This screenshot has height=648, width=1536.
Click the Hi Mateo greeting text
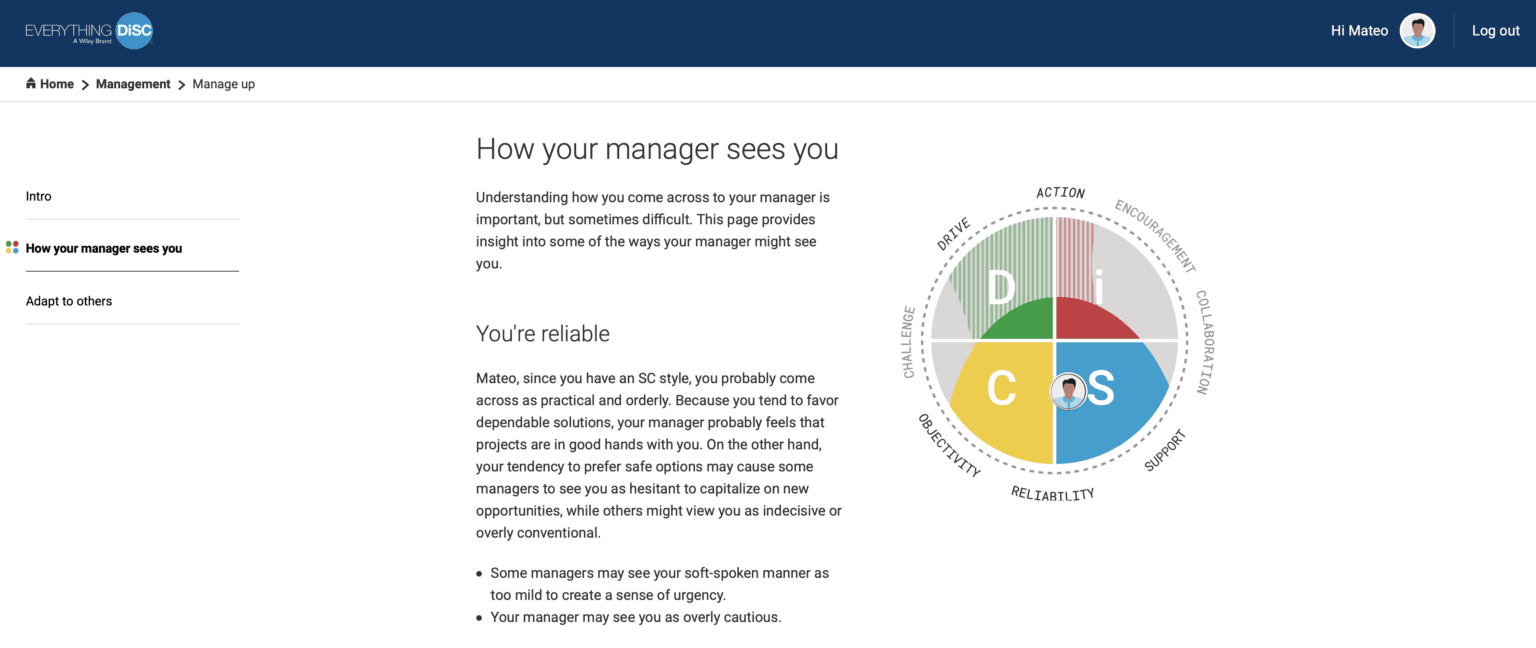pyautogui.click(x=1358, y=31)
